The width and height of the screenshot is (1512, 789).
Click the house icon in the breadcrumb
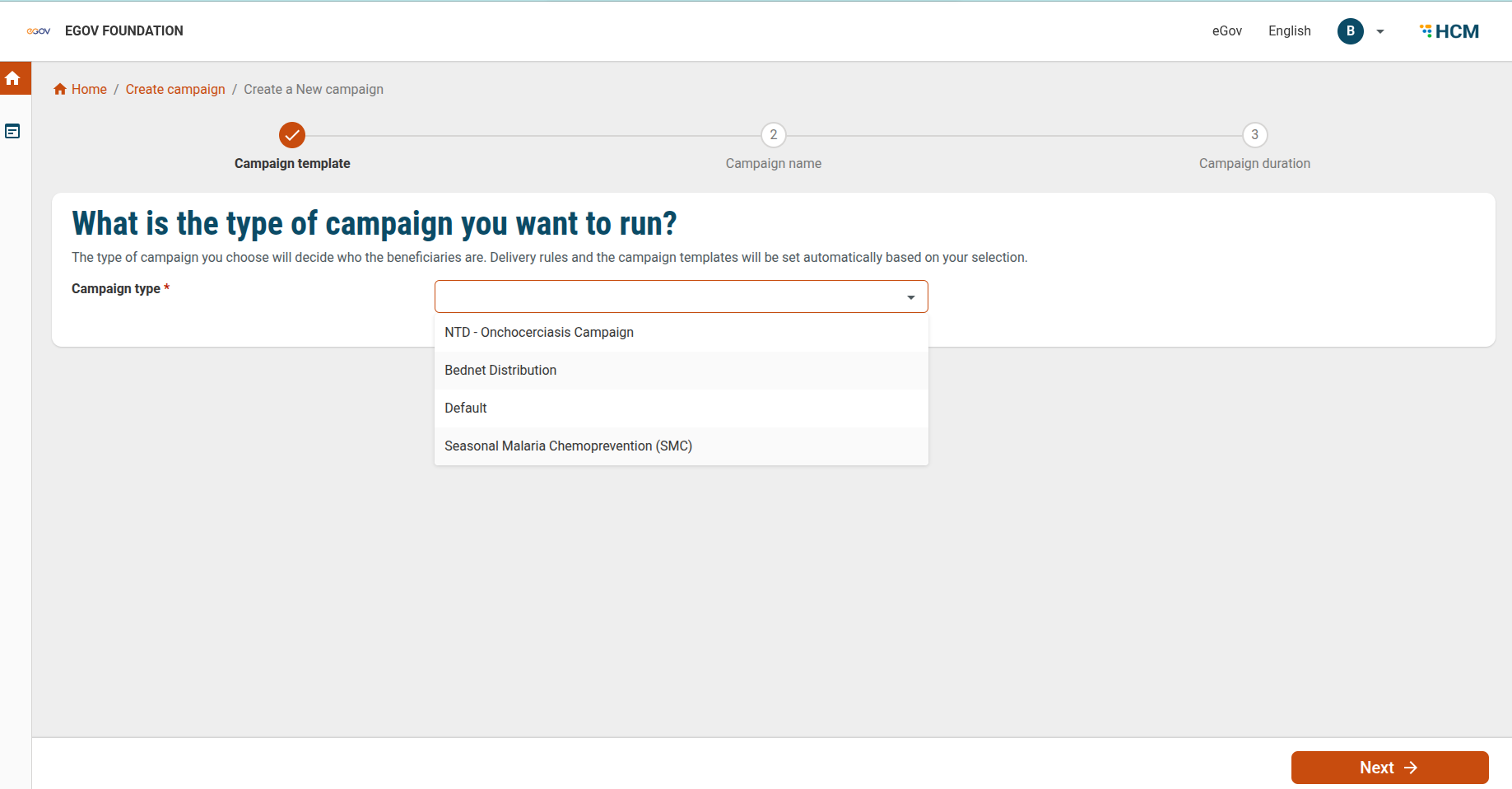click(x=60, y=89)
